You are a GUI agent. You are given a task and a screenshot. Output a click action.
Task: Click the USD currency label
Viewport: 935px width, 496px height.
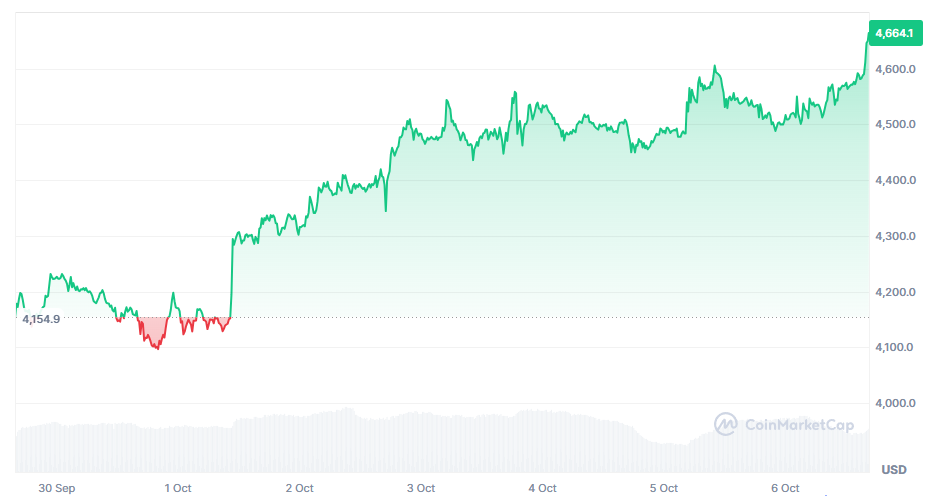coord(893,469)
